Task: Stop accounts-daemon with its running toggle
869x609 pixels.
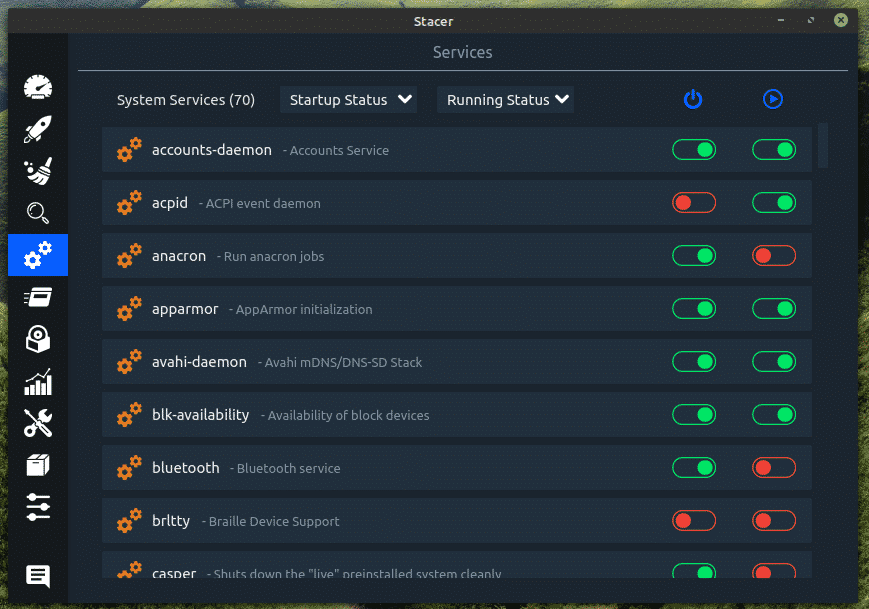Action: (774, 150)
